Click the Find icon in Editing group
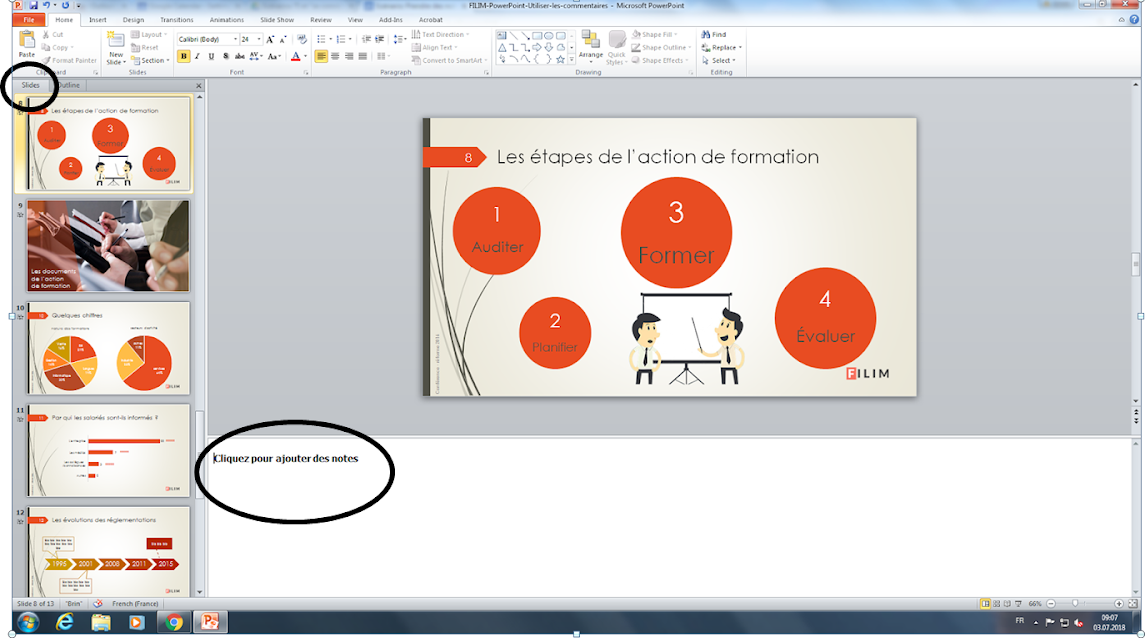This screenshot has width=1148, height=638. (x=714, y=34)
